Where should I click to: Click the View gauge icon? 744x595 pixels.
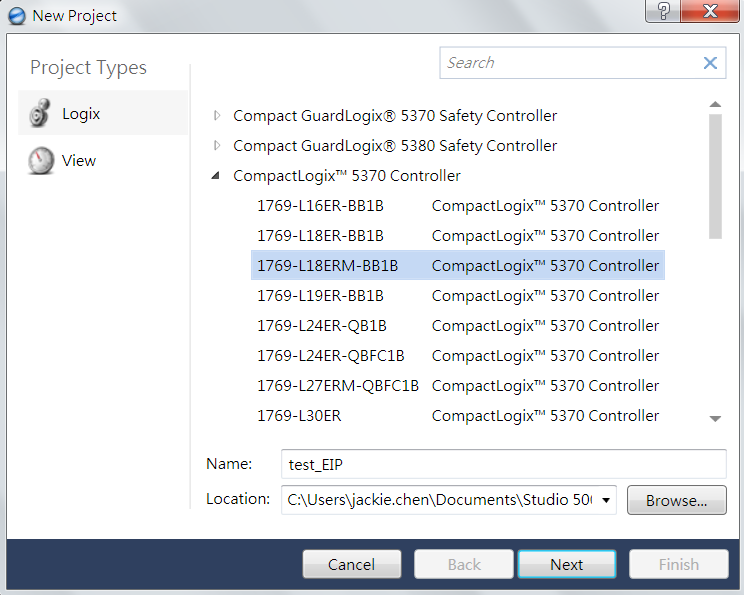tap(41, 160)
